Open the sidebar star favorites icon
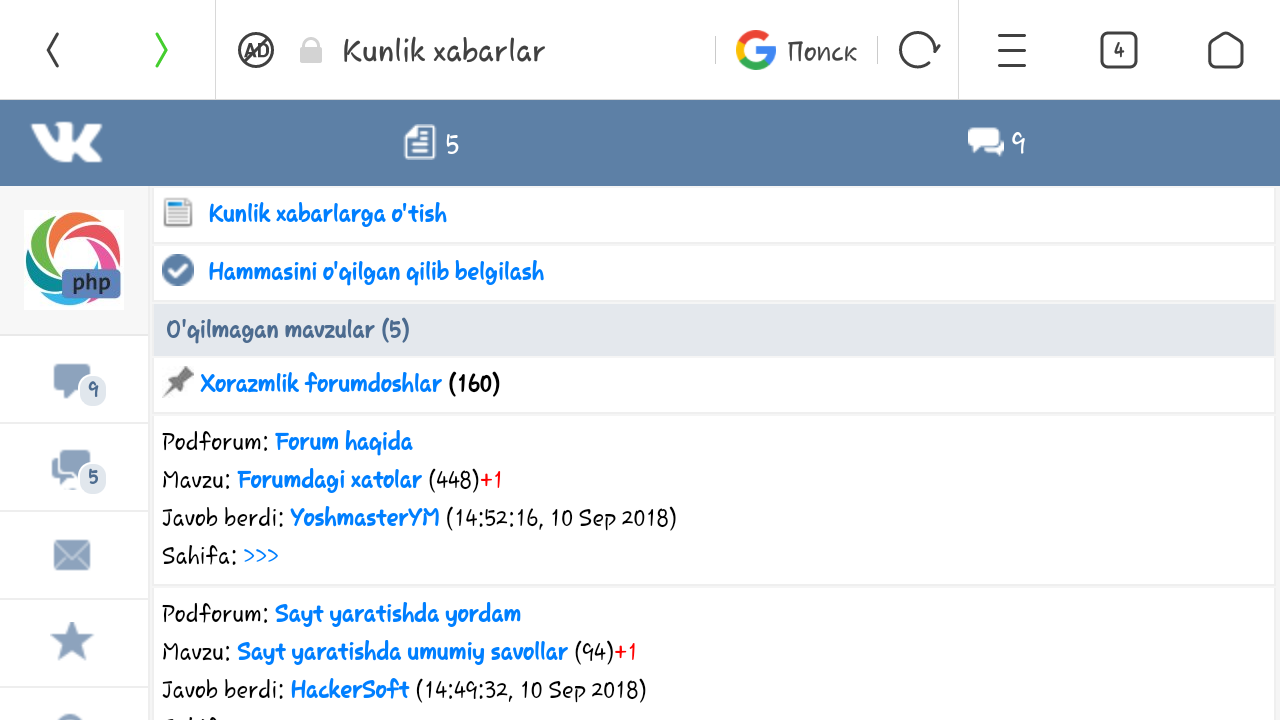The height and width of the screenshot is (720, 1280). [x=72, y=641]
